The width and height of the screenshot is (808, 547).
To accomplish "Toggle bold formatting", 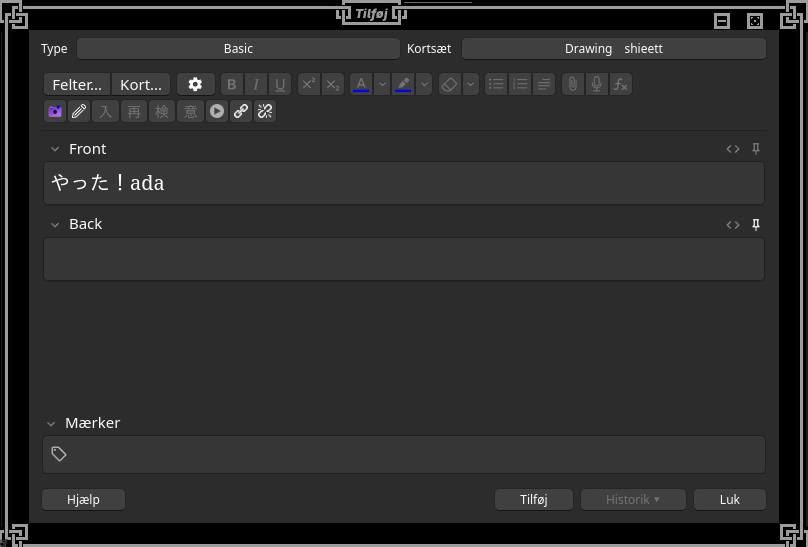I will tap(232, 84).
